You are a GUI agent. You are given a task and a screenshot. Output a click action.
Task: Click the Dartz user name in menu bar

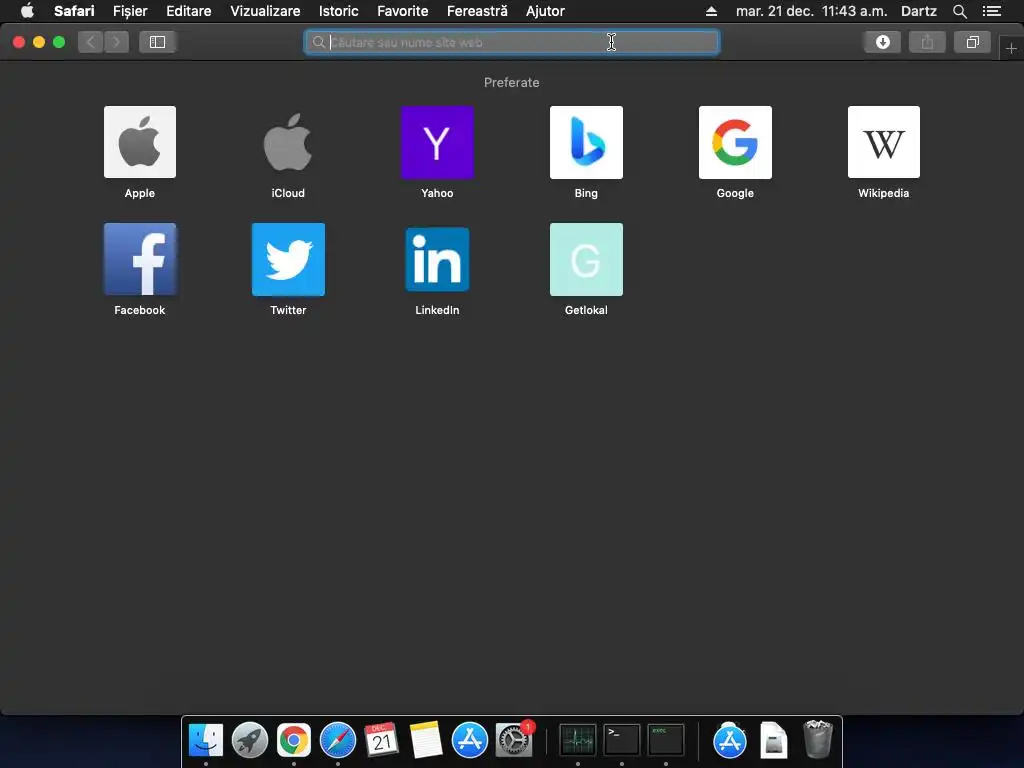pyautogui.click(x=918, y=11)
